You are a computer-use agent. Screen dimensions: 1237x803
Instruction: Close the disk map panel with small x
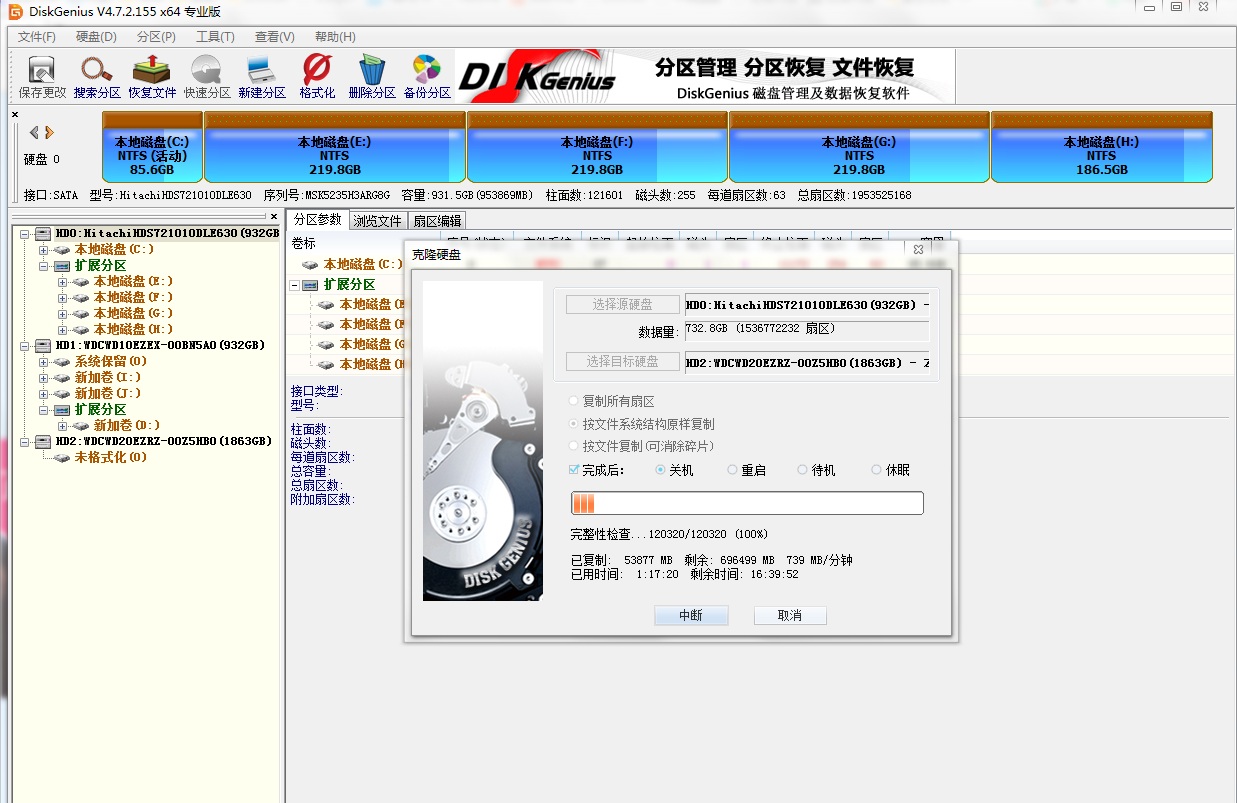(15, 115)
